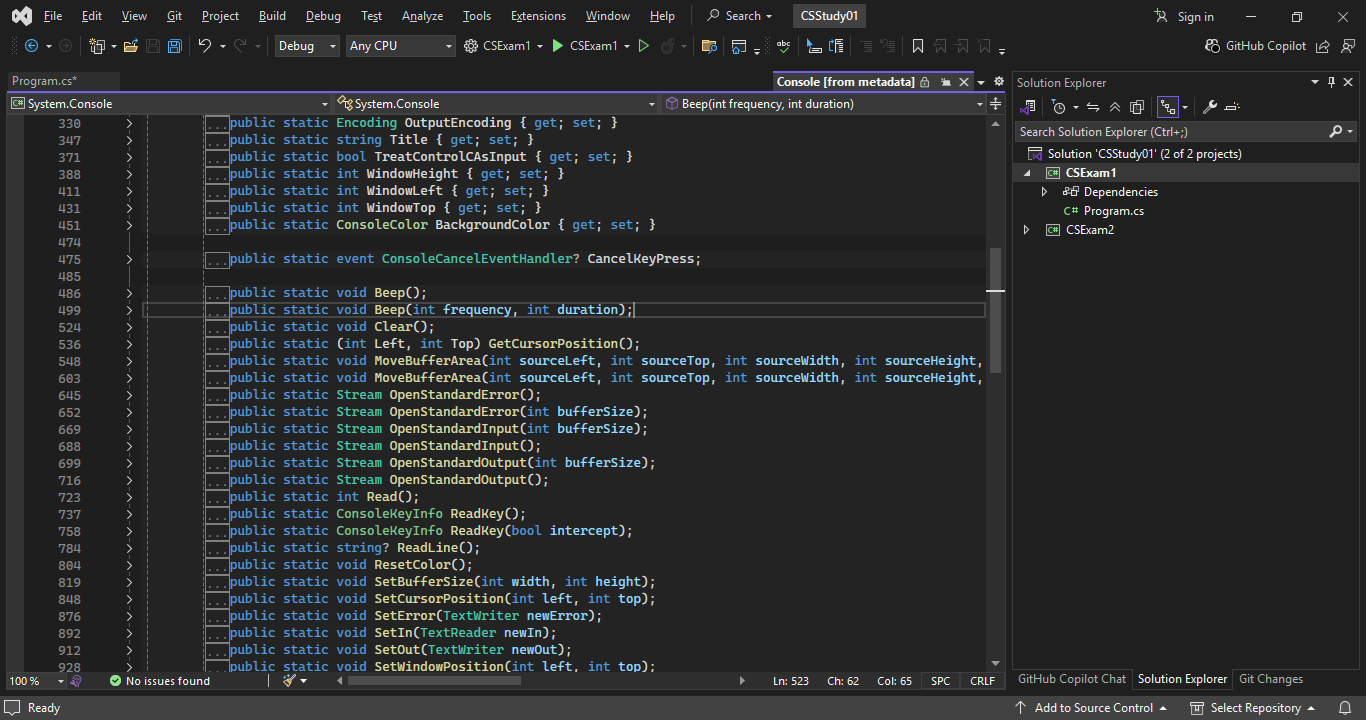Click the Show All Files icon
Viewport: 1366px width, 720px height.
[x=1137, y=107]
